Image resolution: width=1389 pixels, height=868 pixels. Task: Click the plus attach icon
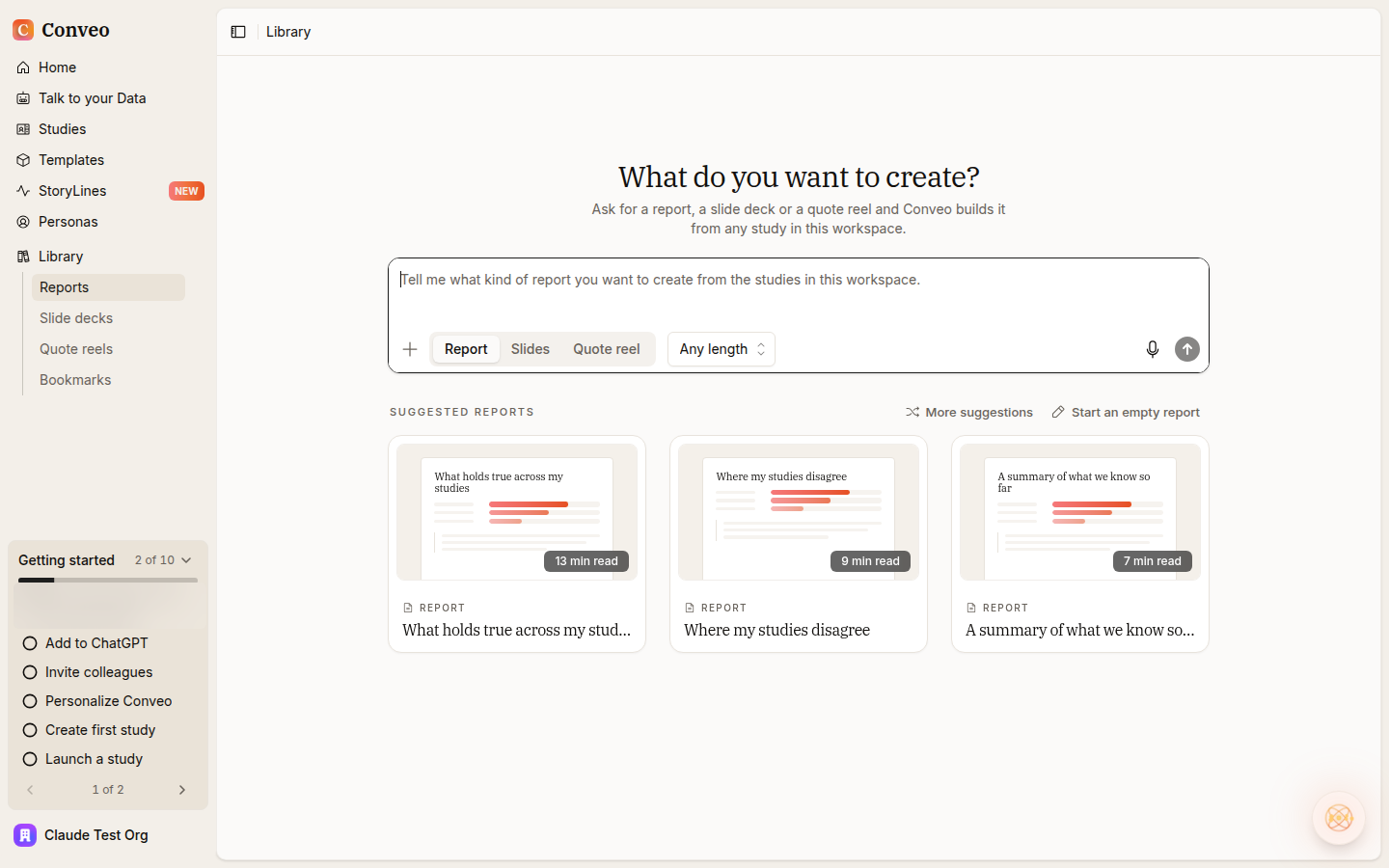point(410,349)
